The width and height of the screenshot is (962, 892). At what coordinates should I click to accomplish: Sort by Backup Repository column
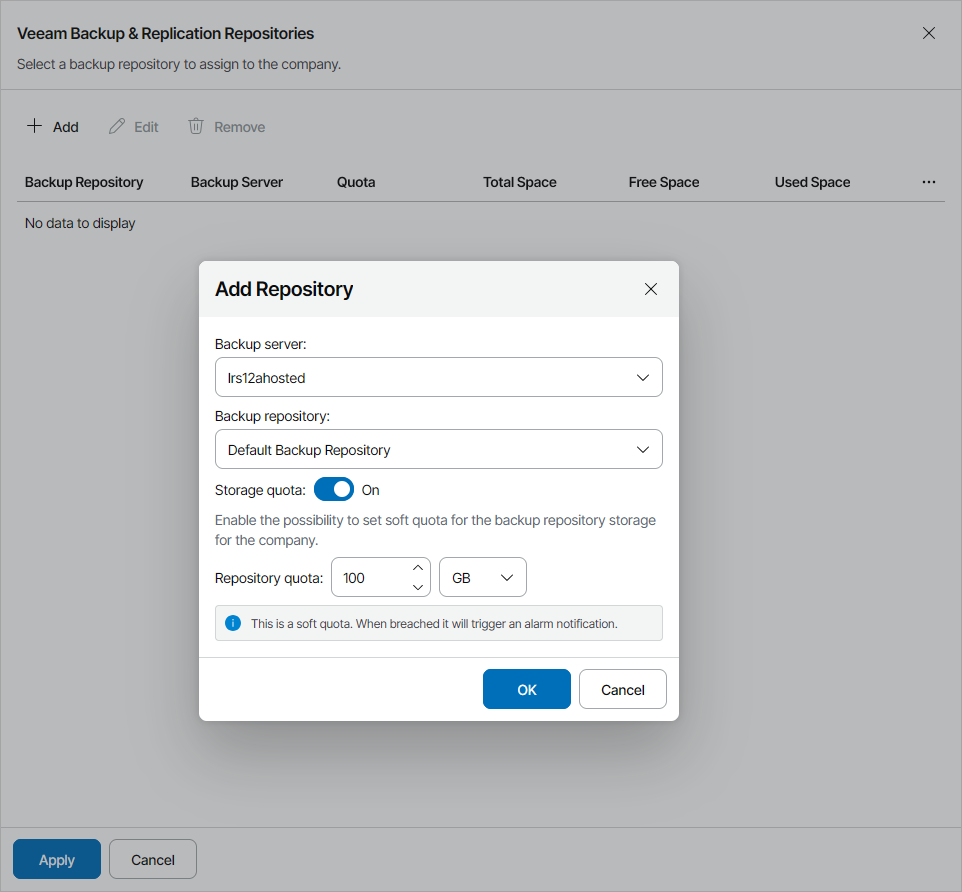coord(84,182)
